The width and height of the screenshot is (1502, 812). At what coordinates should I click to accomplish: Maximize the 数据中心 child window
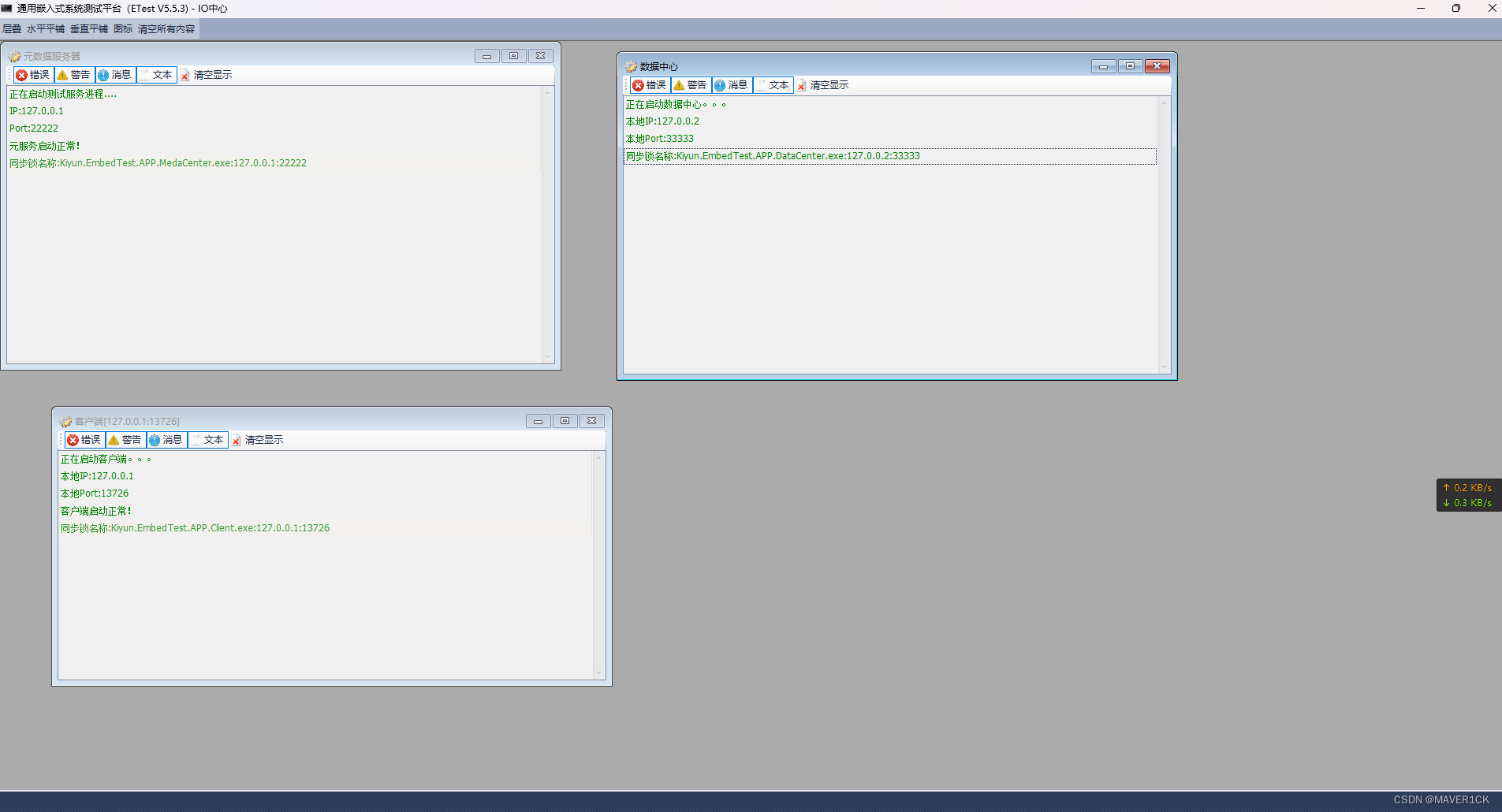point(1131,66)
